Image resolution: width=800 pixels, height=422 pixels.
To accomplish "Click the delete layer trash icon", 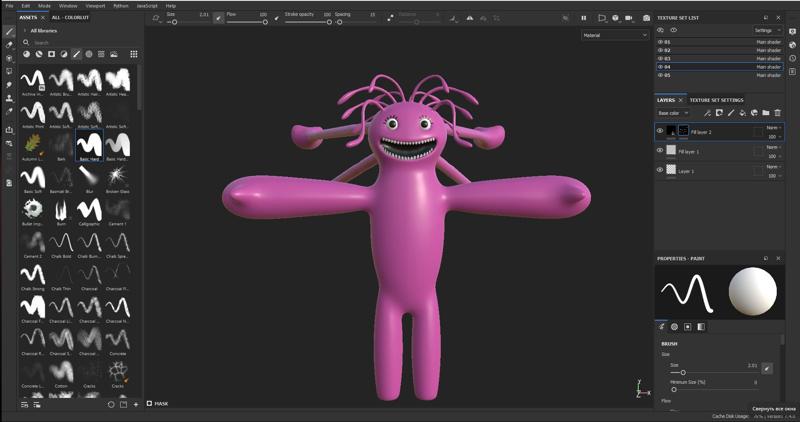I will tap(777, 113).
